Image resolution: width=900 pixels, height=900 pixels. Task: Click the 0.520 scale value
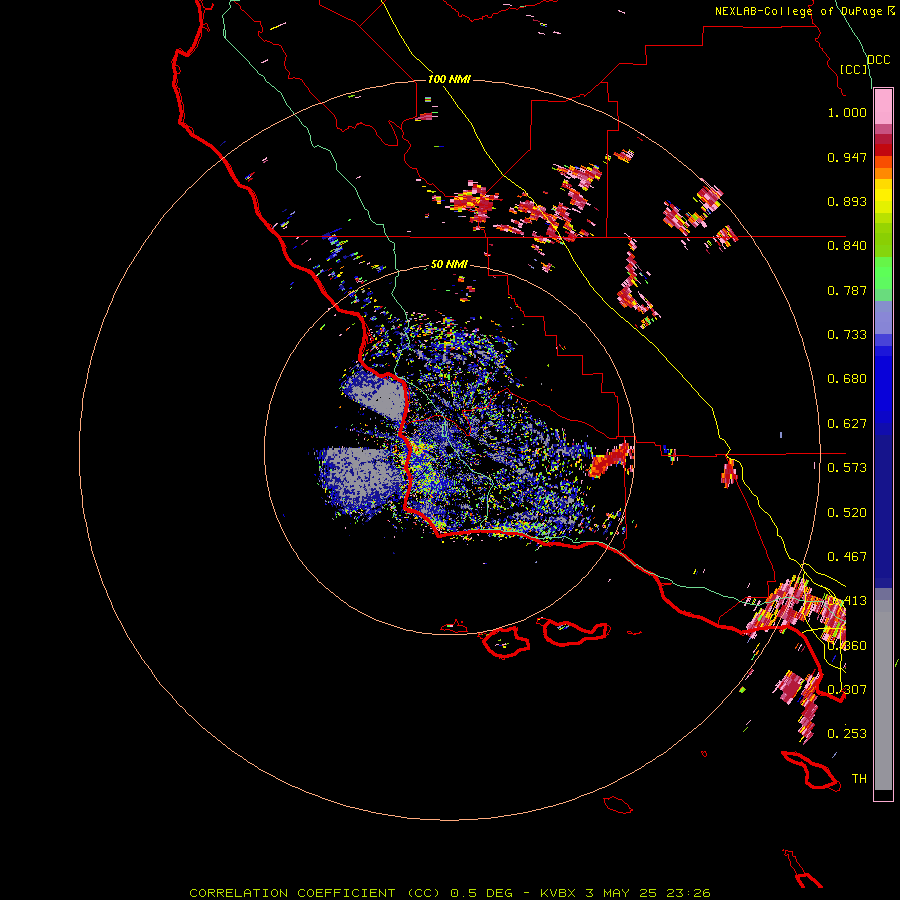847,513
